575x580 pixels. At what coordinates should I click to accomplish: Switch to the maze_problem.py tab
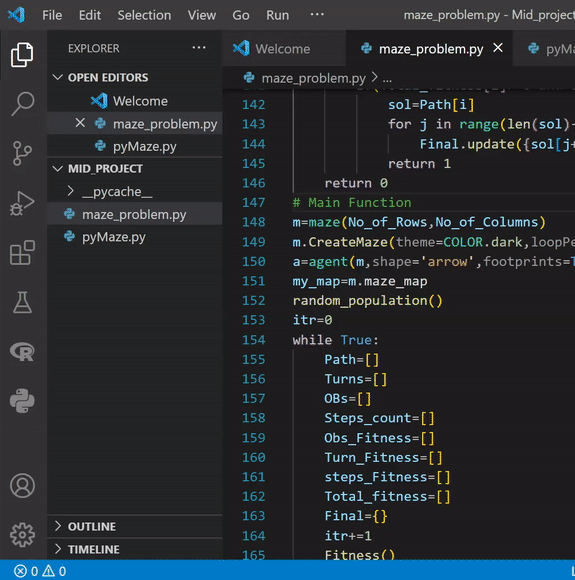click(x=429, y=48)
